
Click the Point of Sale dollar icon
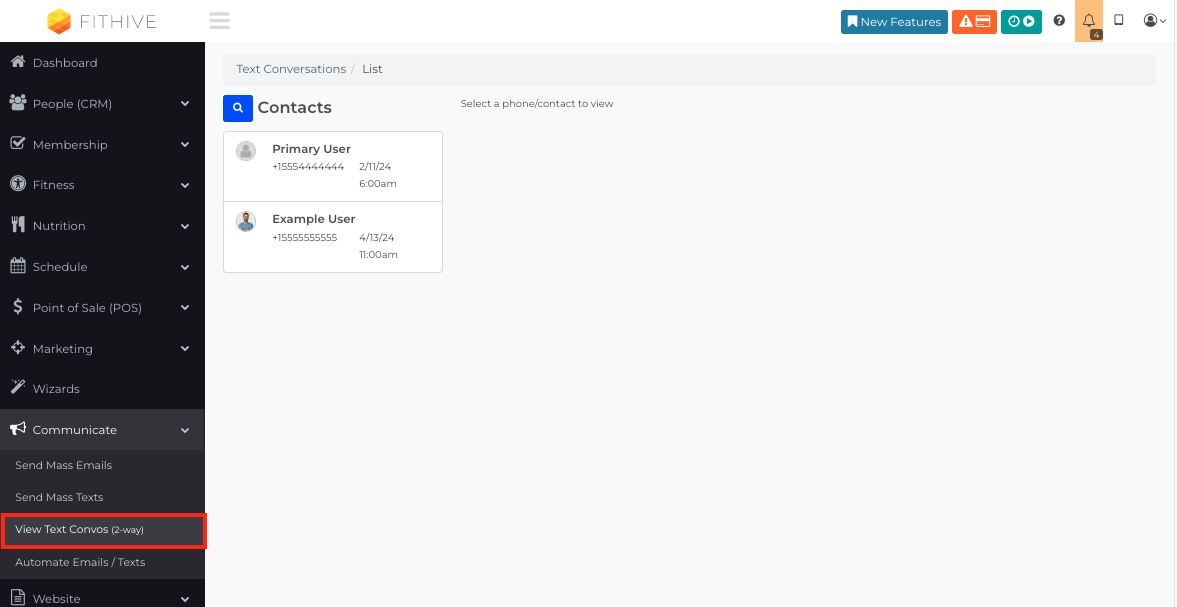(x=18, y=306)
